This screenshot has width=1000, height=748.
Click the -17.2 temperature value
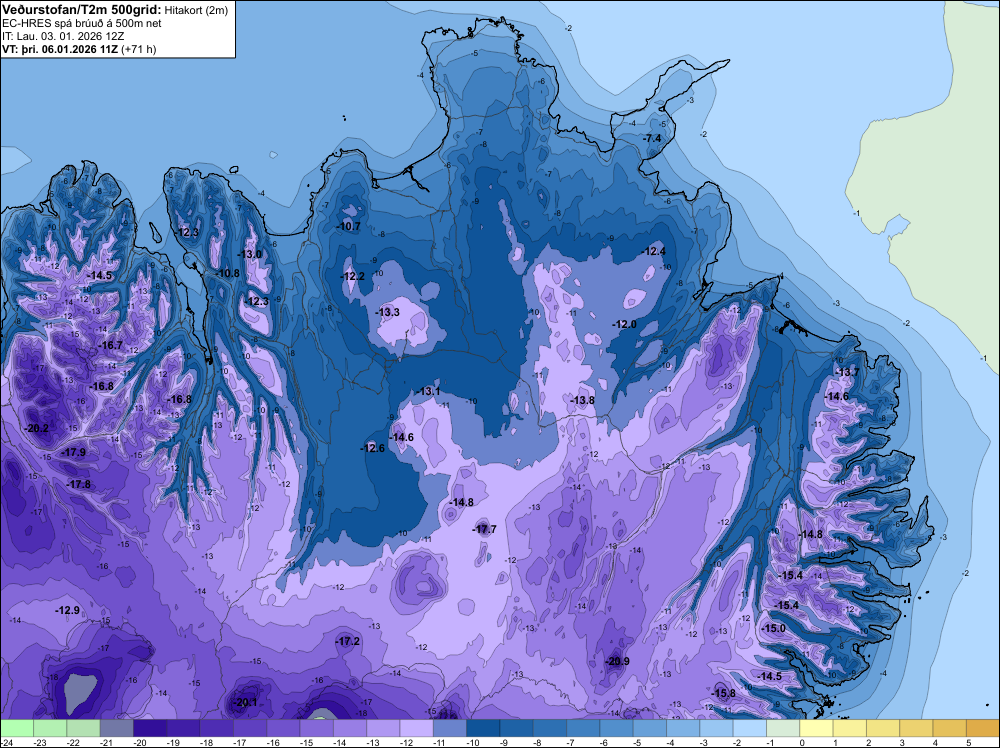click(x=348, y=642)
